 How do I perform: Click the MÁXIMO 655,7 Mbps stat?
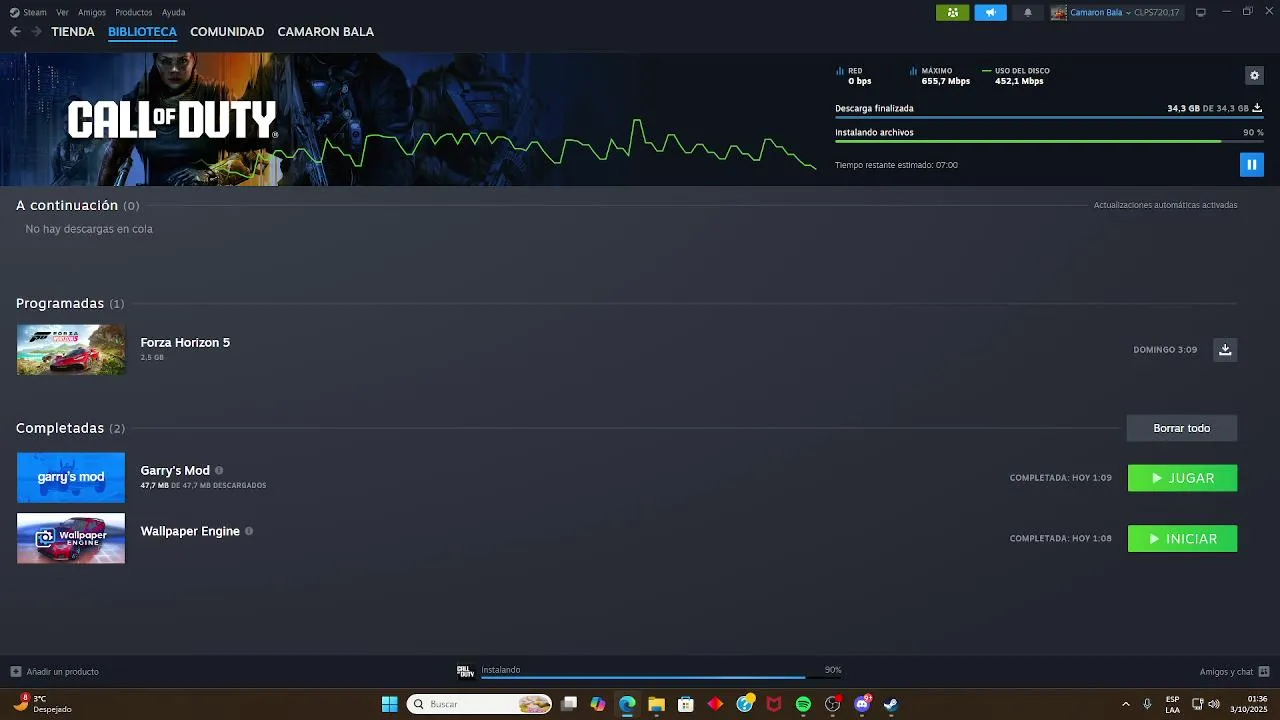pos(940,76)
